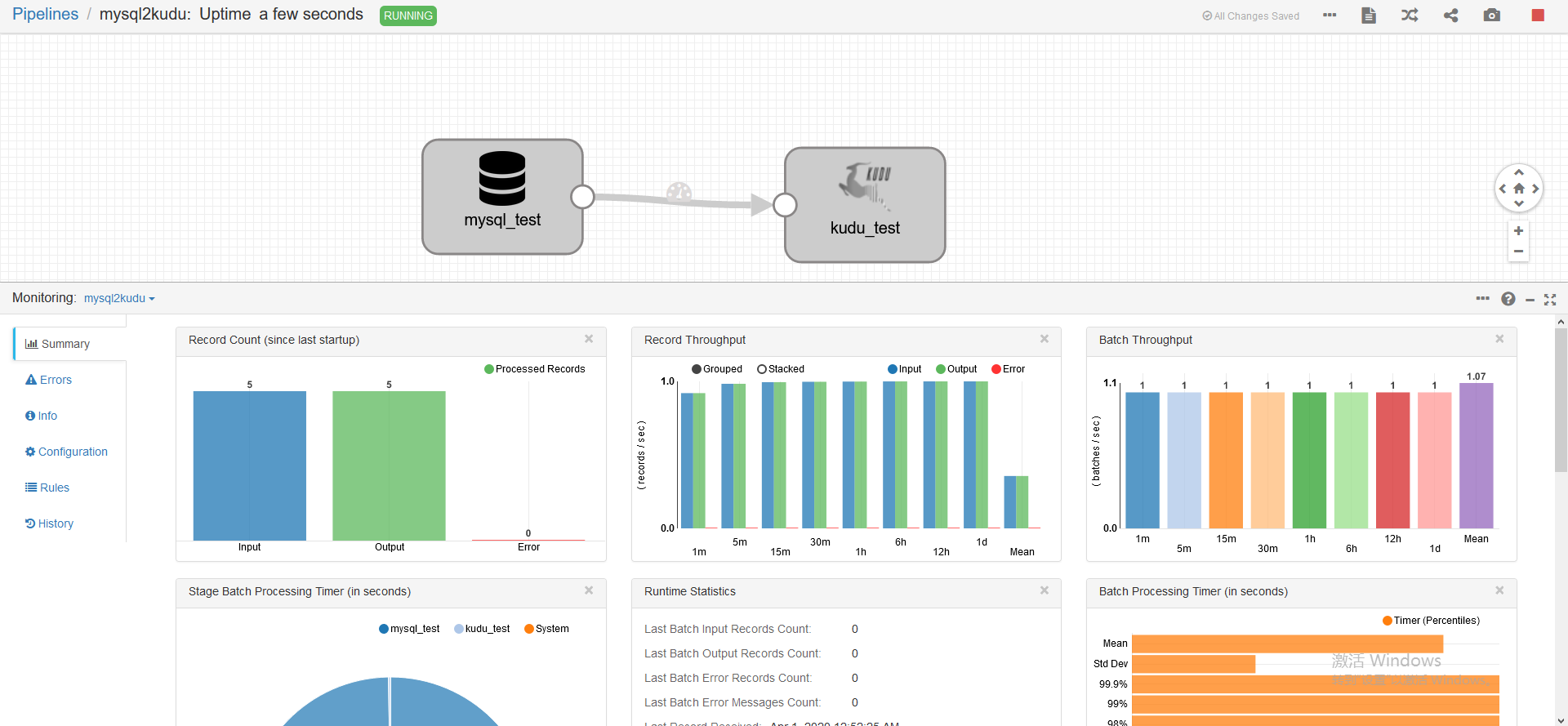Select the kudu_test destination stage
Image resolution: width=1568 pixels, height=726 pixels.
coord(865,205)
